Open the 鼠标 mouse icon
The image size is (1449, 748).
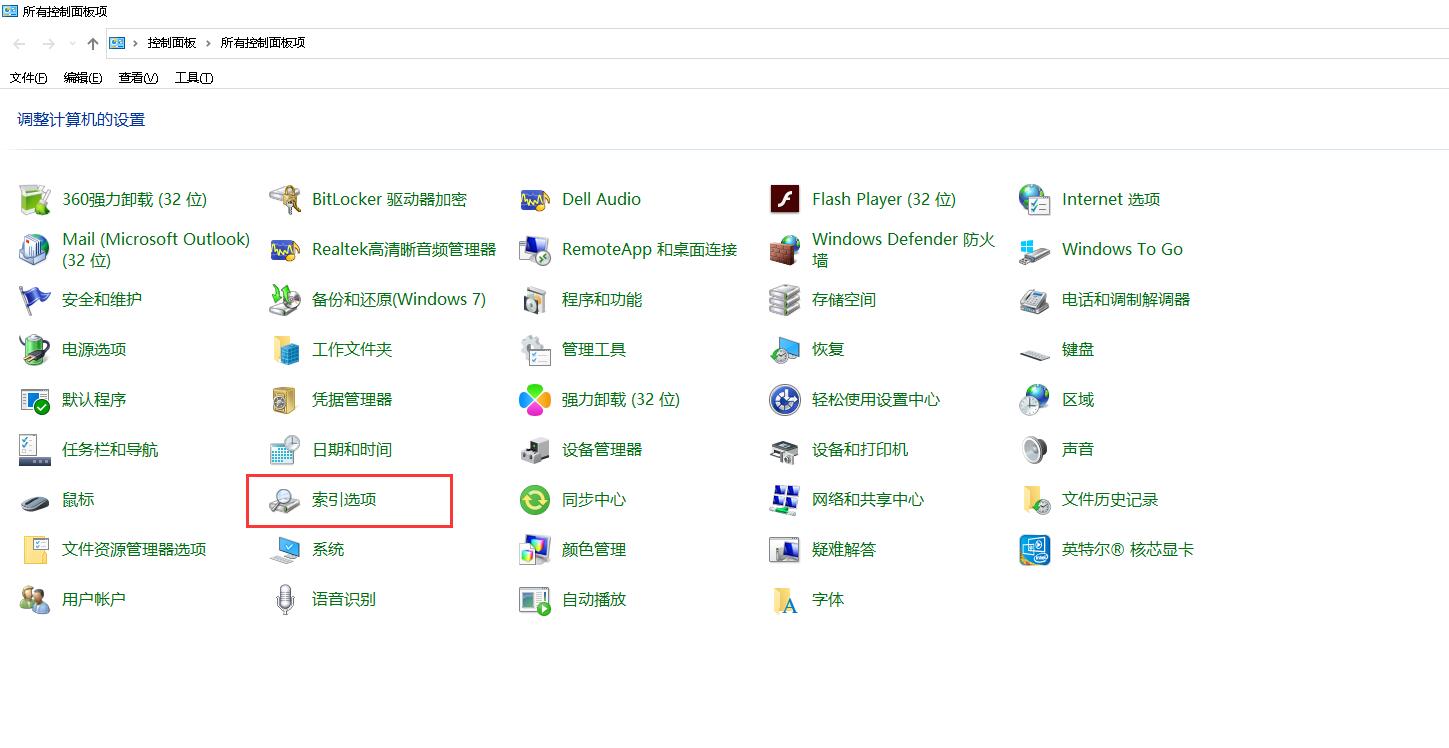pos(34,501)
